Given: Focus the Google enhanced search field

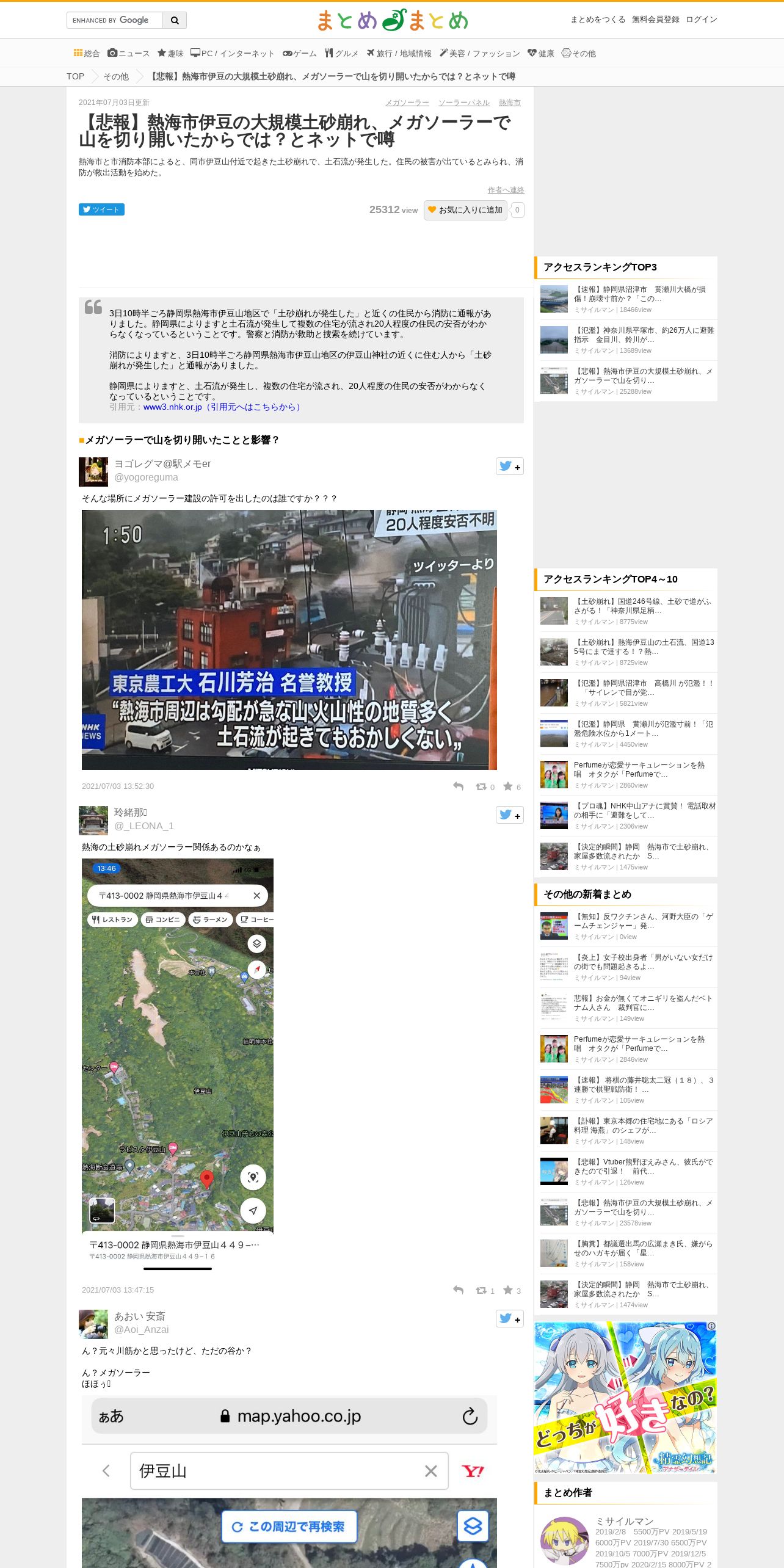Looking at the screenshot, I should [114, 20].
